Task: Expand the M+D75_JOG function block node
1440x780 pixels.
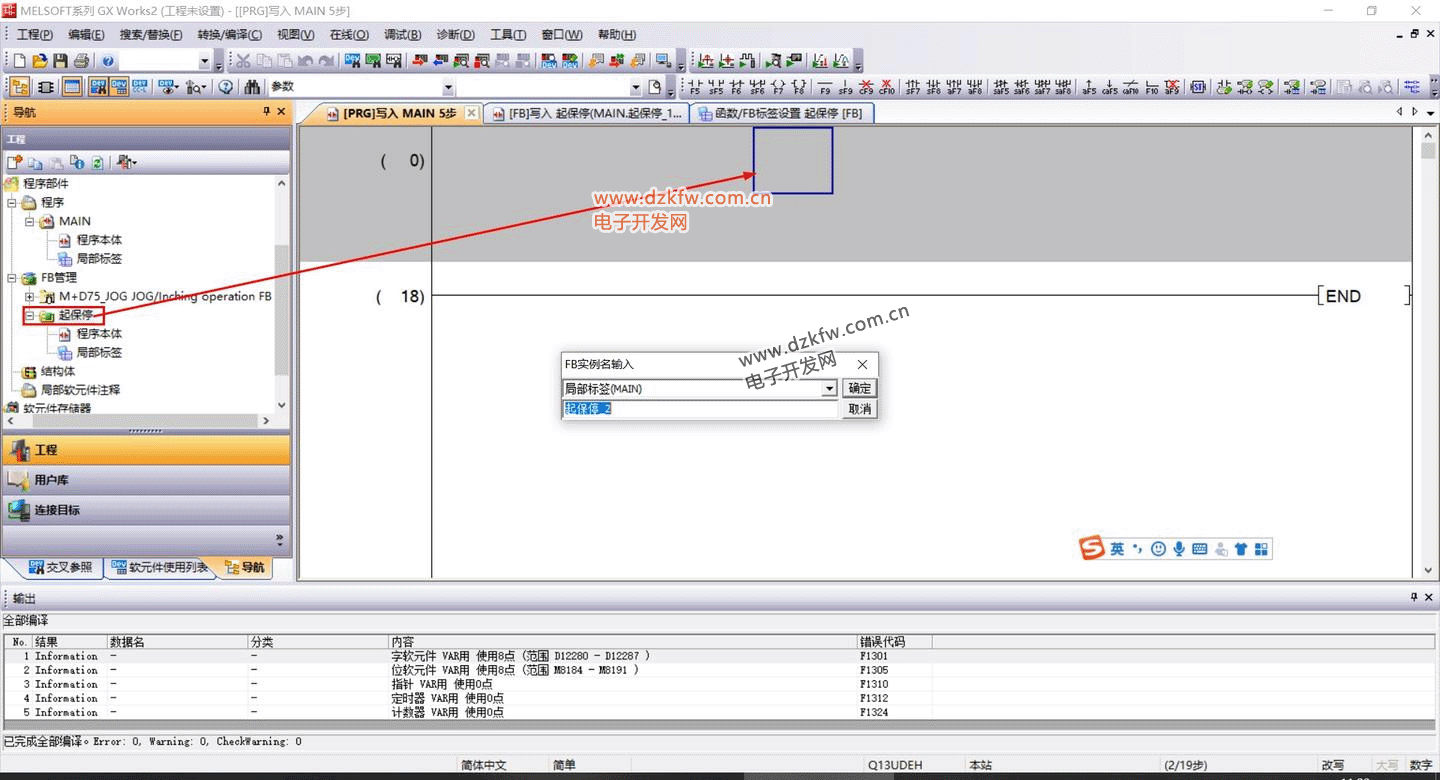Action: click(30, 297)
